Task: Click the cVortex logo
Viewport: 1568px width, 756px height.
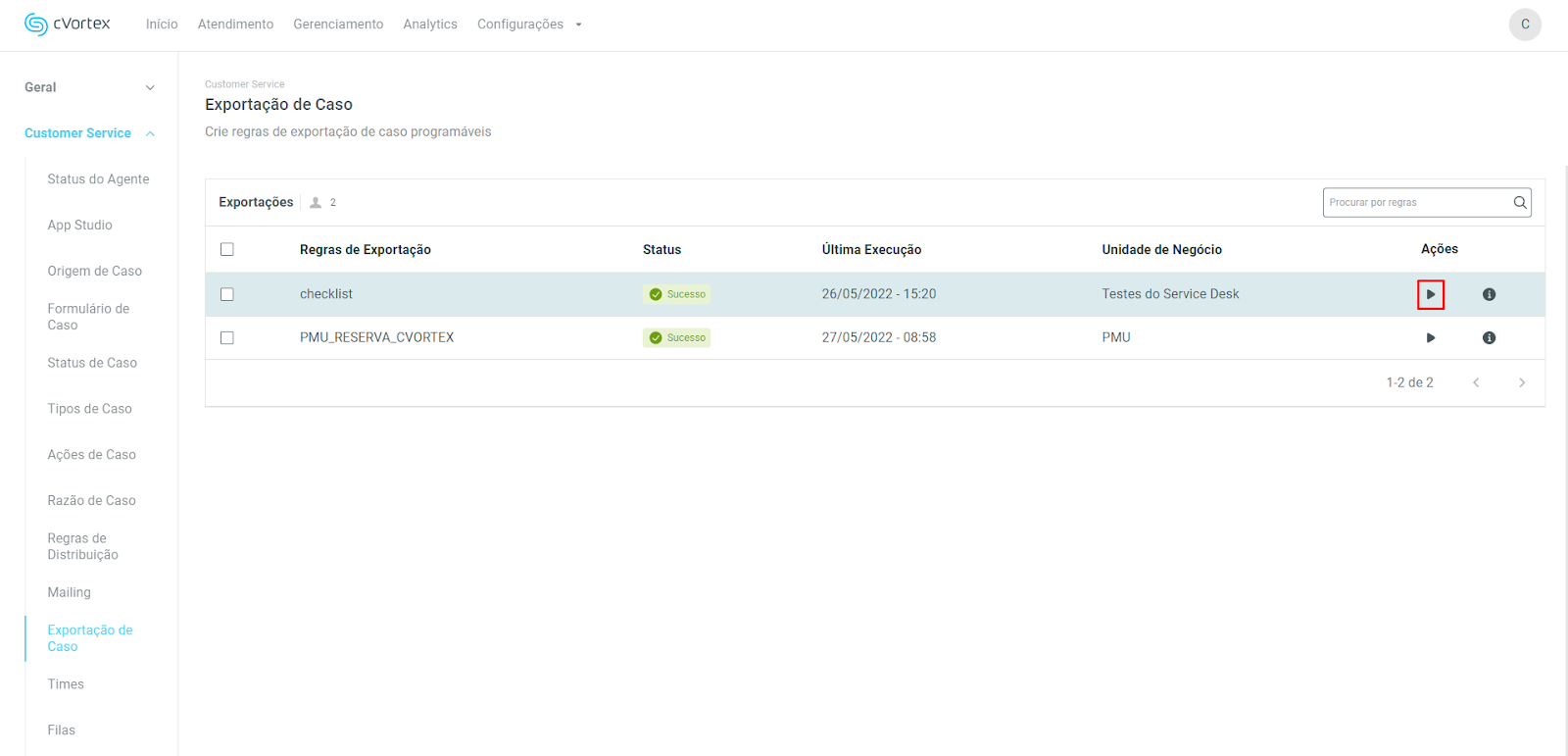Action: [x=68, y=24]
